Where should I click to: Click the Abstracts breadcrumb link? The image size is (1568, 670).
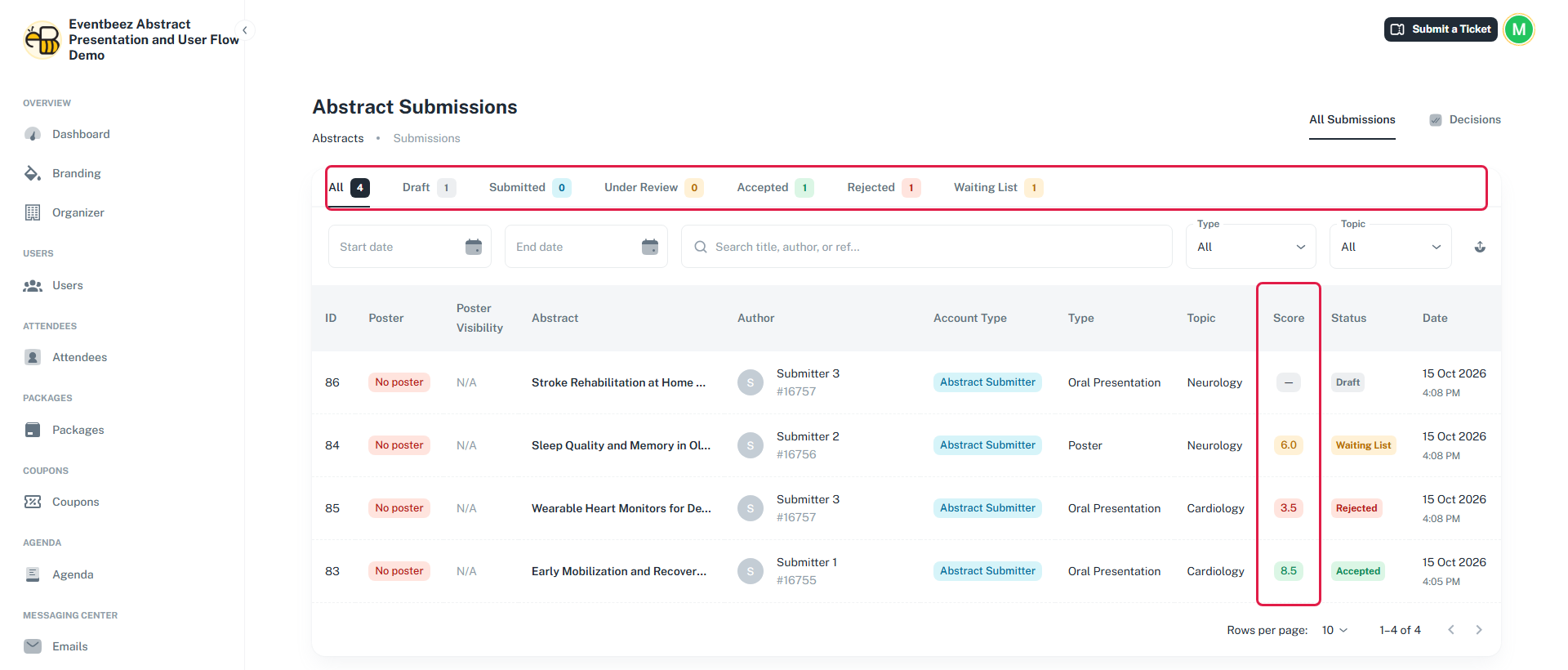point(338,138)
